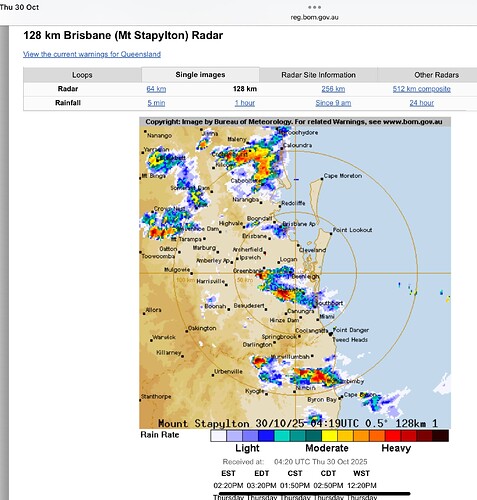This screenshot has height=500, width=477.
Task: View current warnings for Queensland link
Action: 92,54
